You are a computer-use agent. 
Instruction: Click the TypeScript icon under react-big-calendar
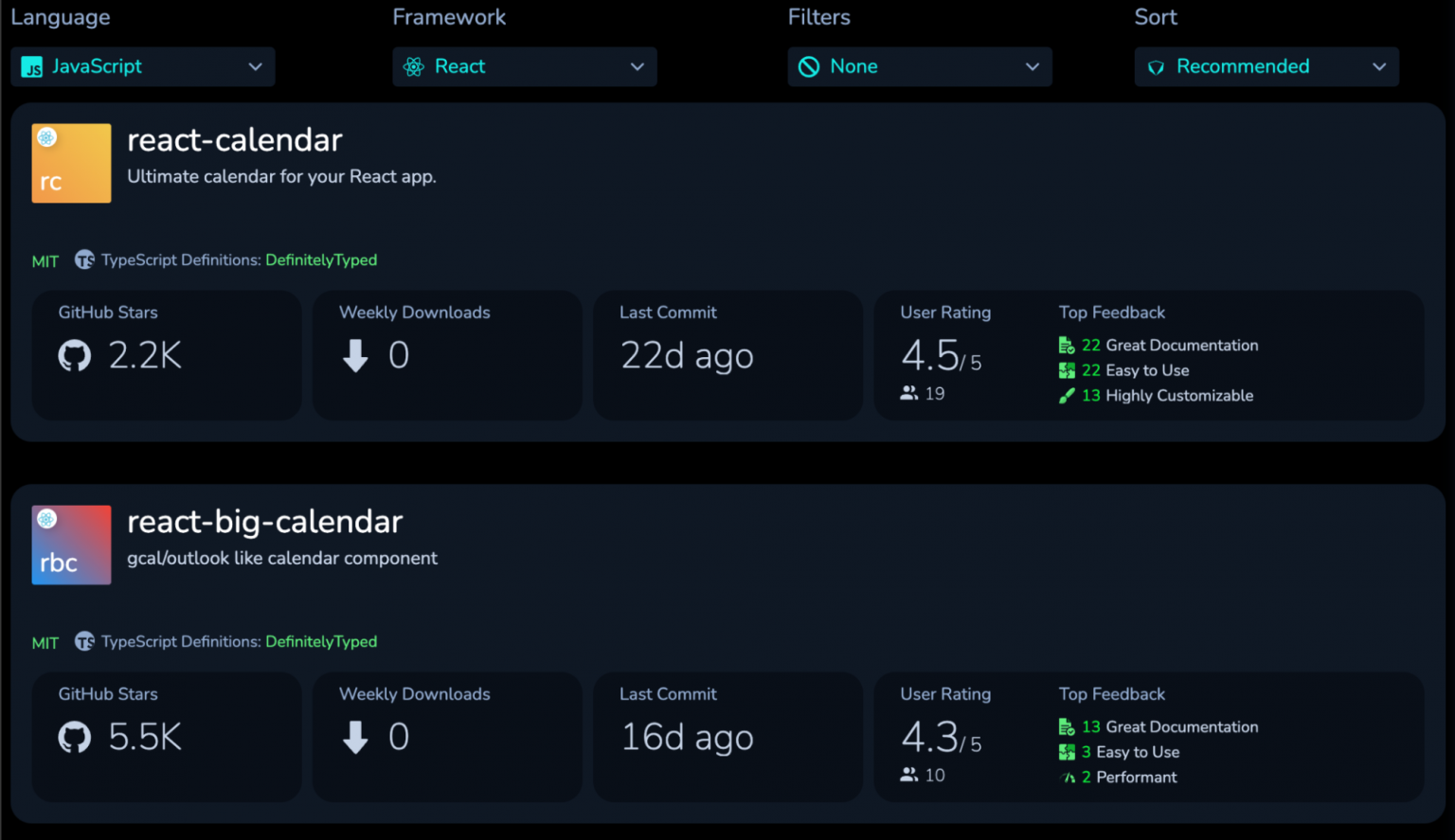click(84, 641)
